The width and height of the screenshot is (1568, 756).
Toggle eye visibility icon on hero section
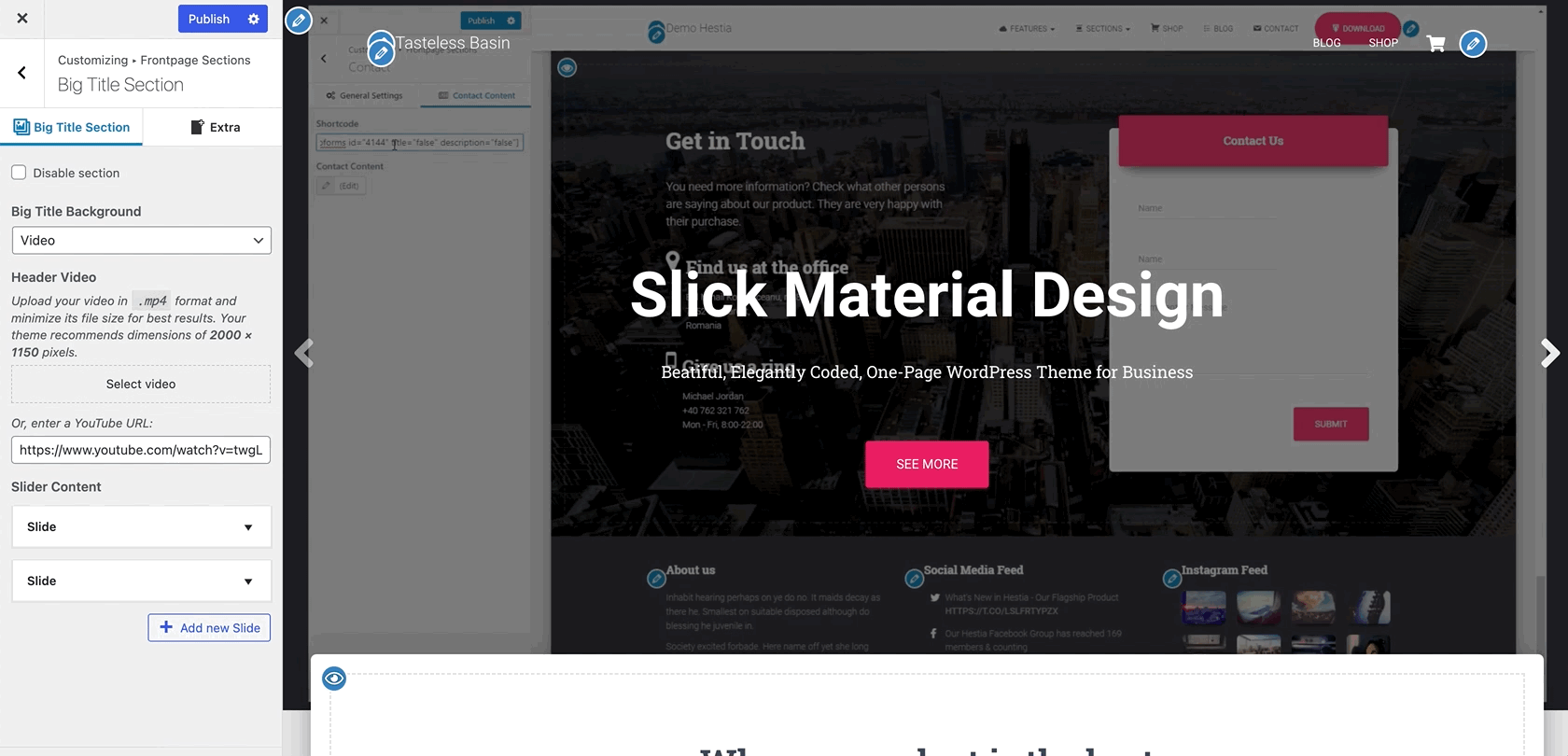point(567,67)
